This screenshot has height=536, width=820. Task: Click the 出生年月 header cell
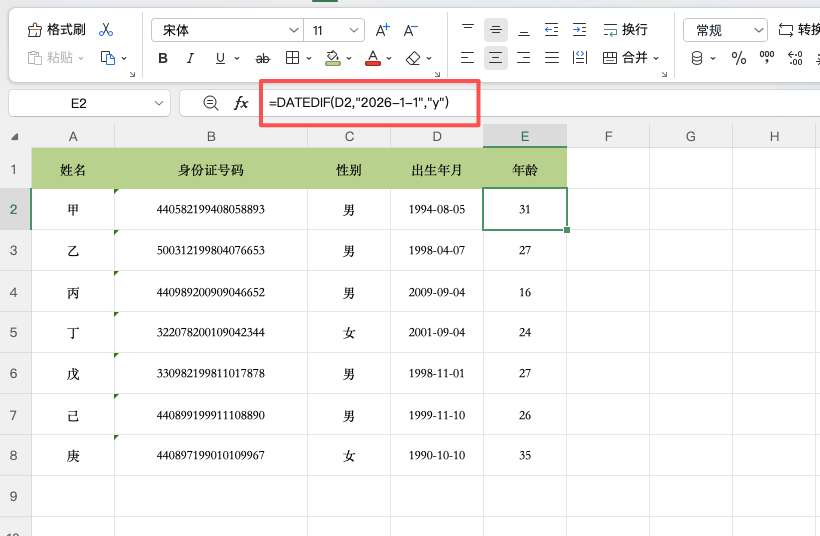[437, 169]
